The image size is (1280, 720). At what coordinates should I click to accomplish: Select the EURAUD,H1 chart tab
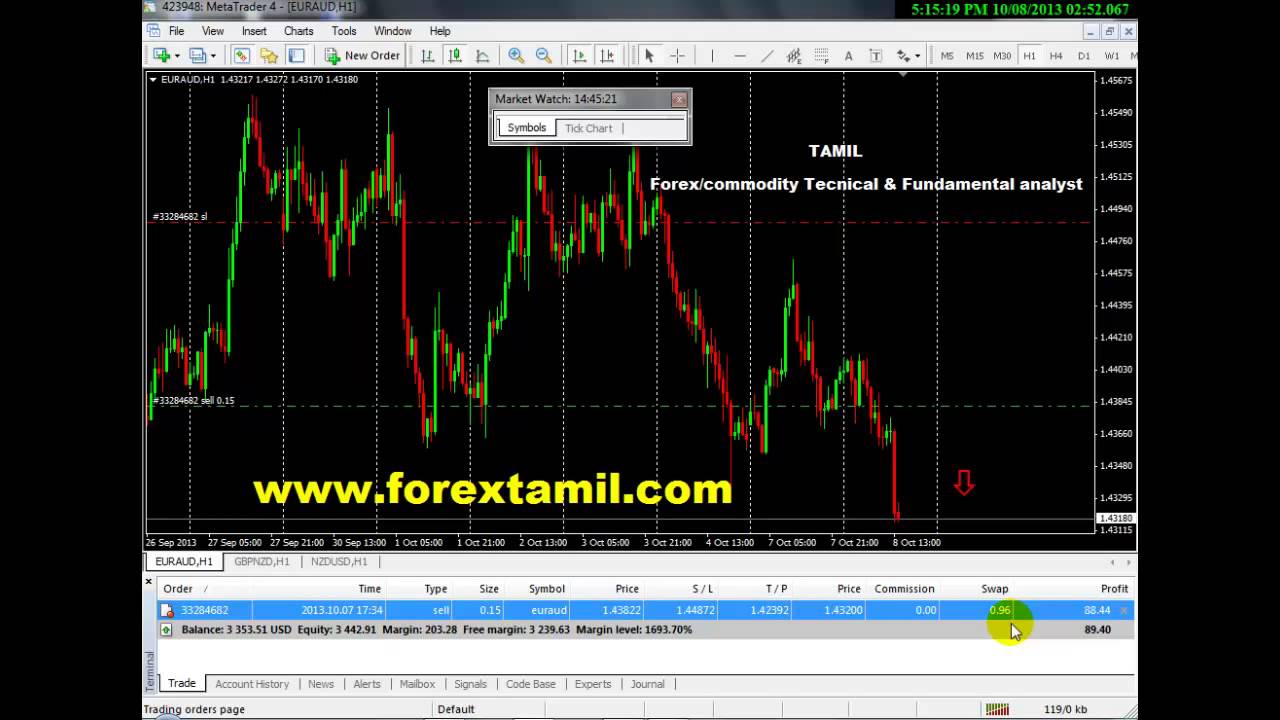[184, 562]
